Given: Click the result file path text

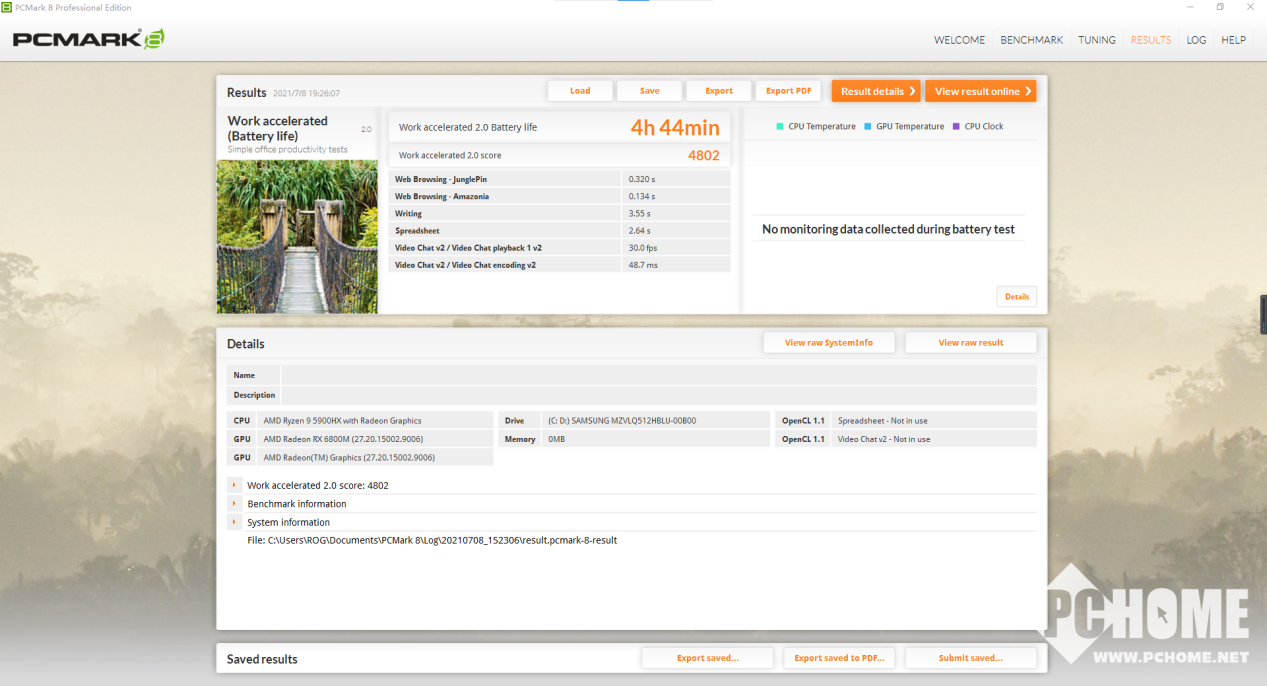Looking at the screenshot, I should [x=432, y=540].
